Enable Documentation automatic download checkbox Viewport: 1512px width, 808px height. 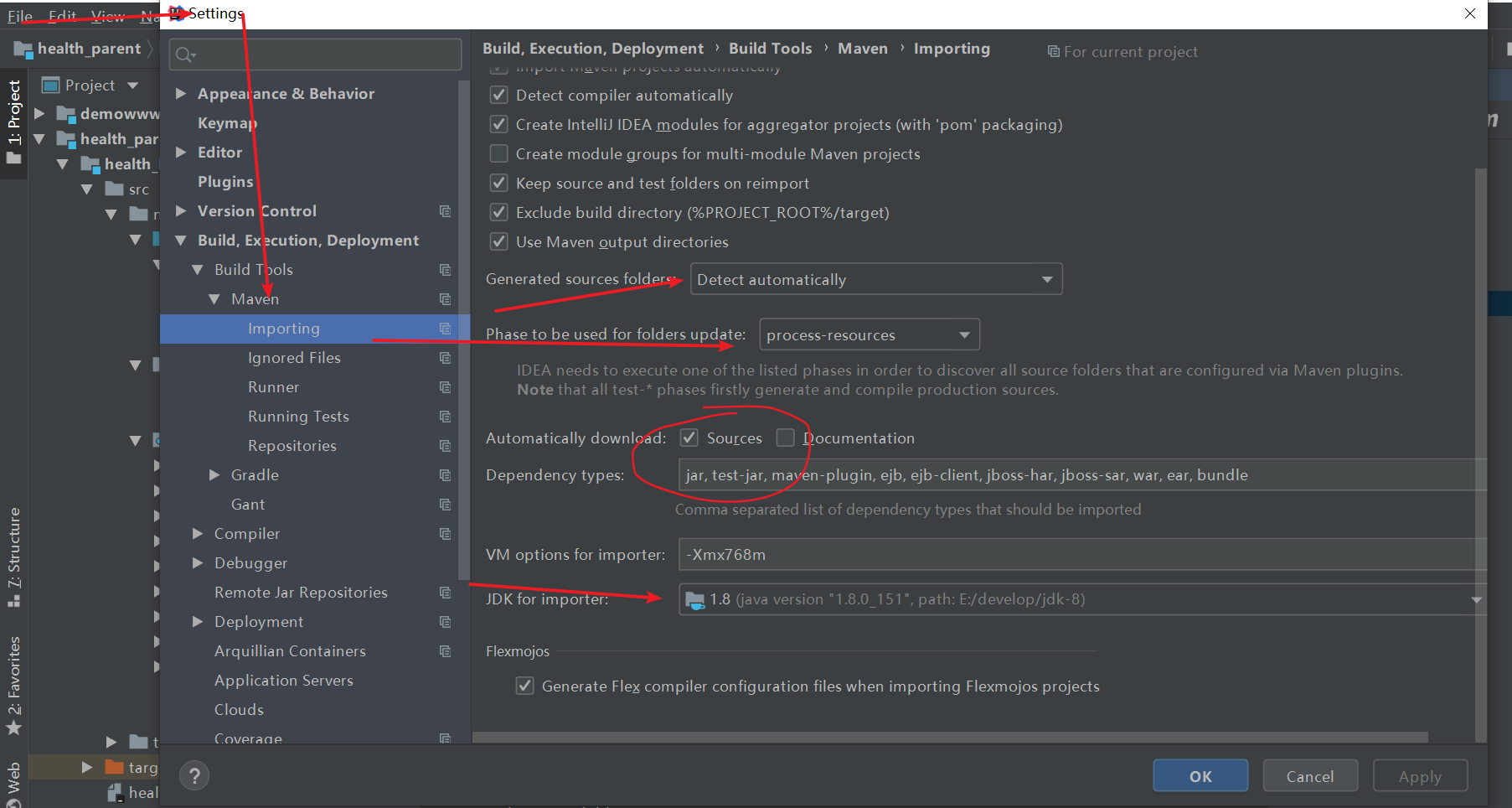click(x=785, y=438)
